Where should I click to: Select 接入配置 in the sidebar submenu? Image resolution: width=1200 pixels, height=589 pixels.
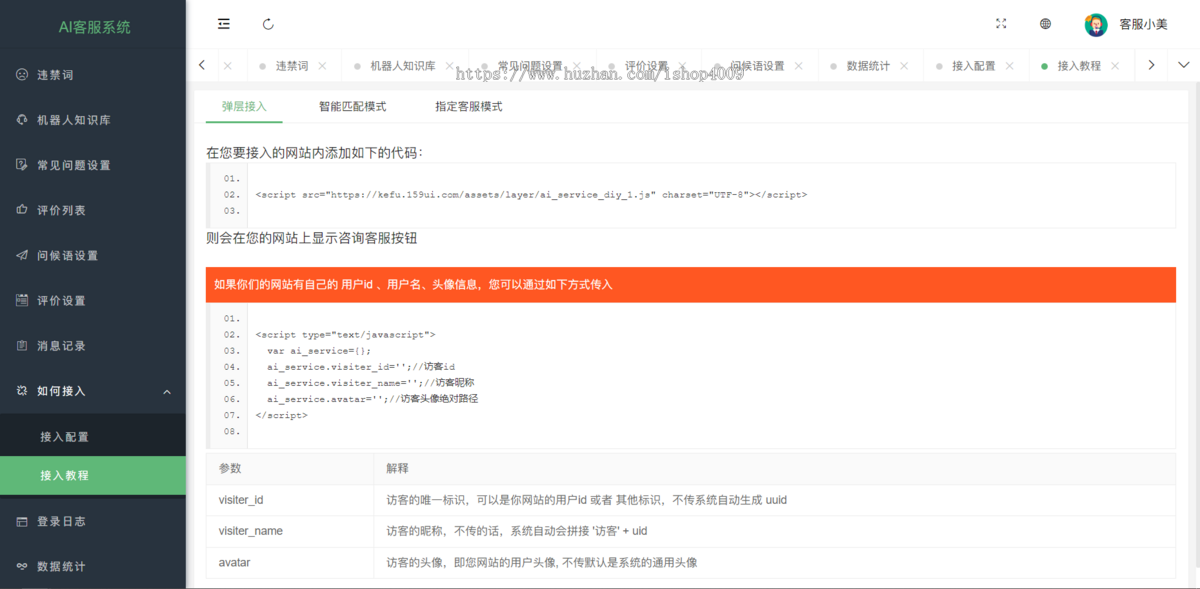pos(93,437)
